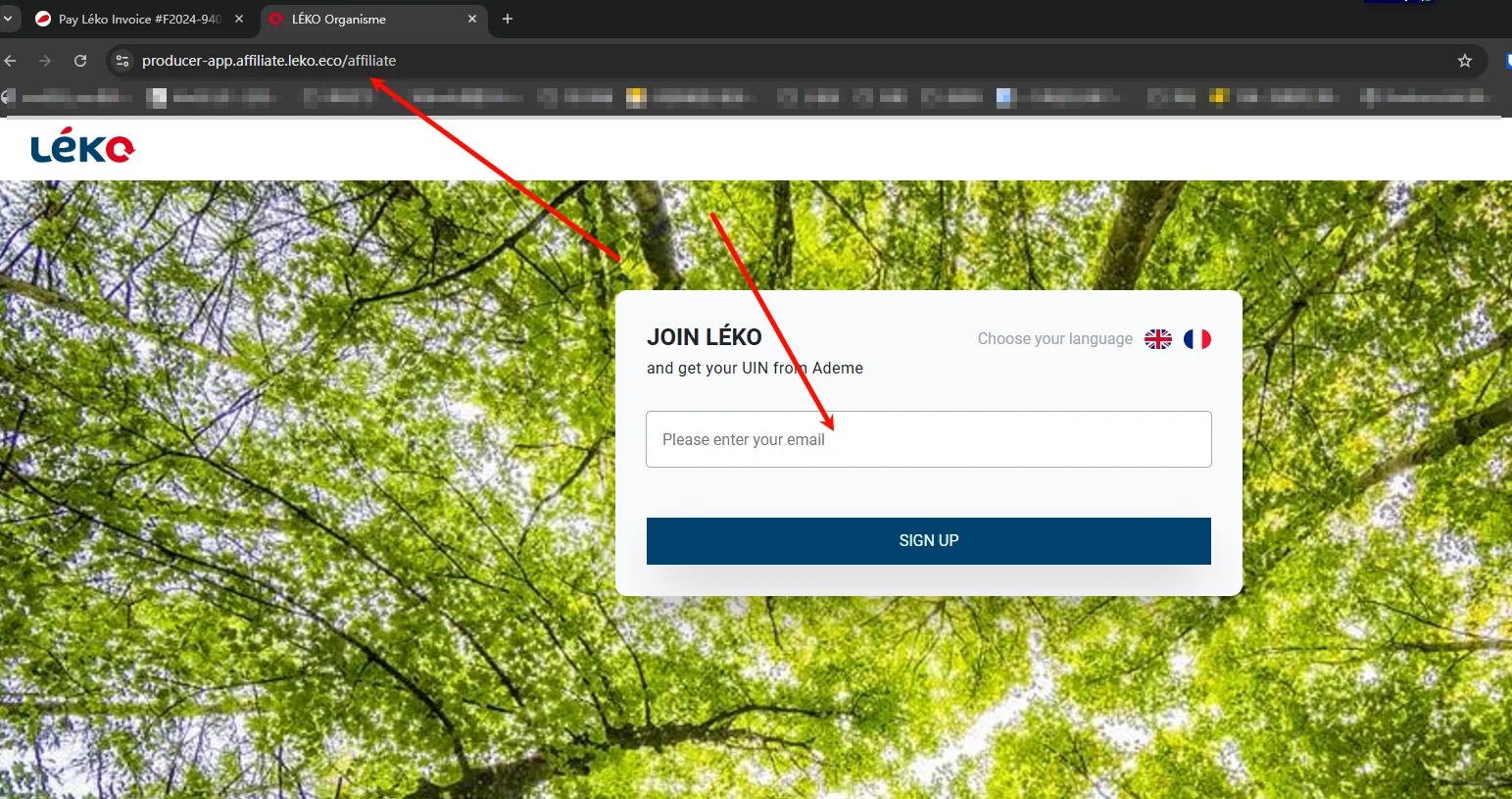Switch to the Pay Léko Invoice tab

click(137, 19)
